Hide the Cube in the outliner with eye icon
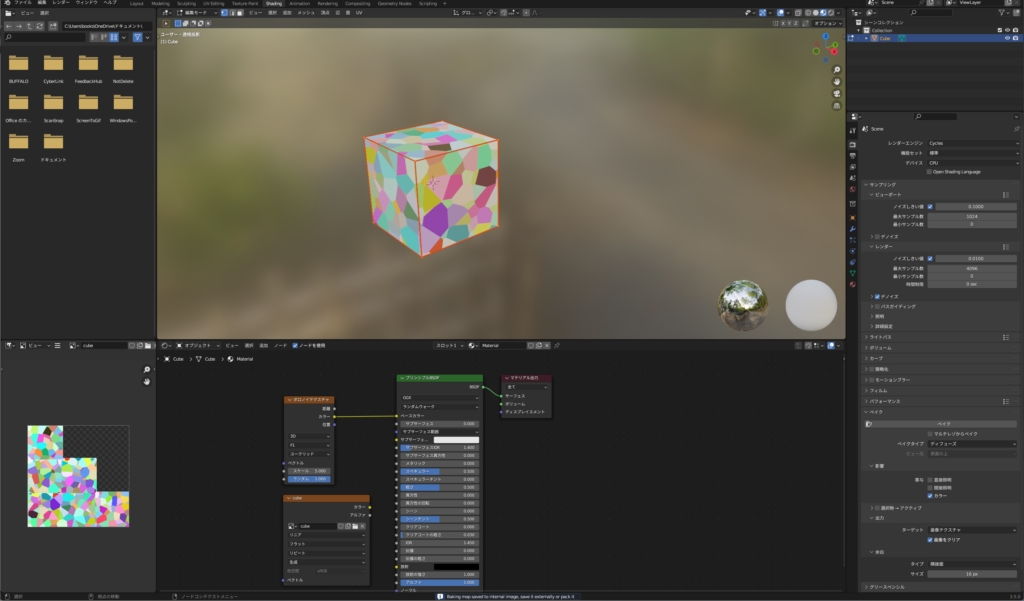Image resolution: width=1024 pixels, height=601 pixels. pyautogui.click(x=1007, y=38)
